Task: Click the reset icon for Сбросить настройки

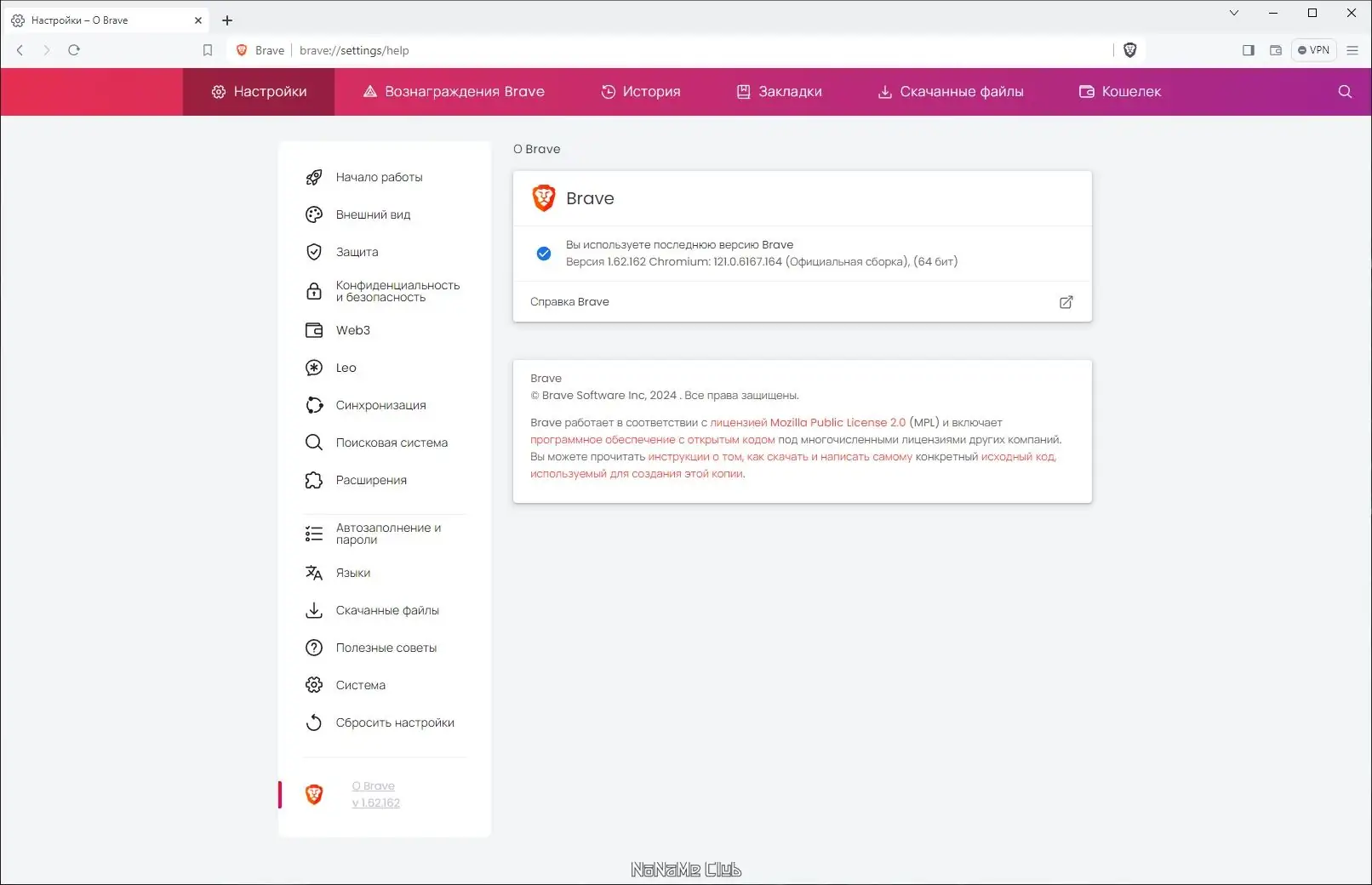Action: [314, 722]
